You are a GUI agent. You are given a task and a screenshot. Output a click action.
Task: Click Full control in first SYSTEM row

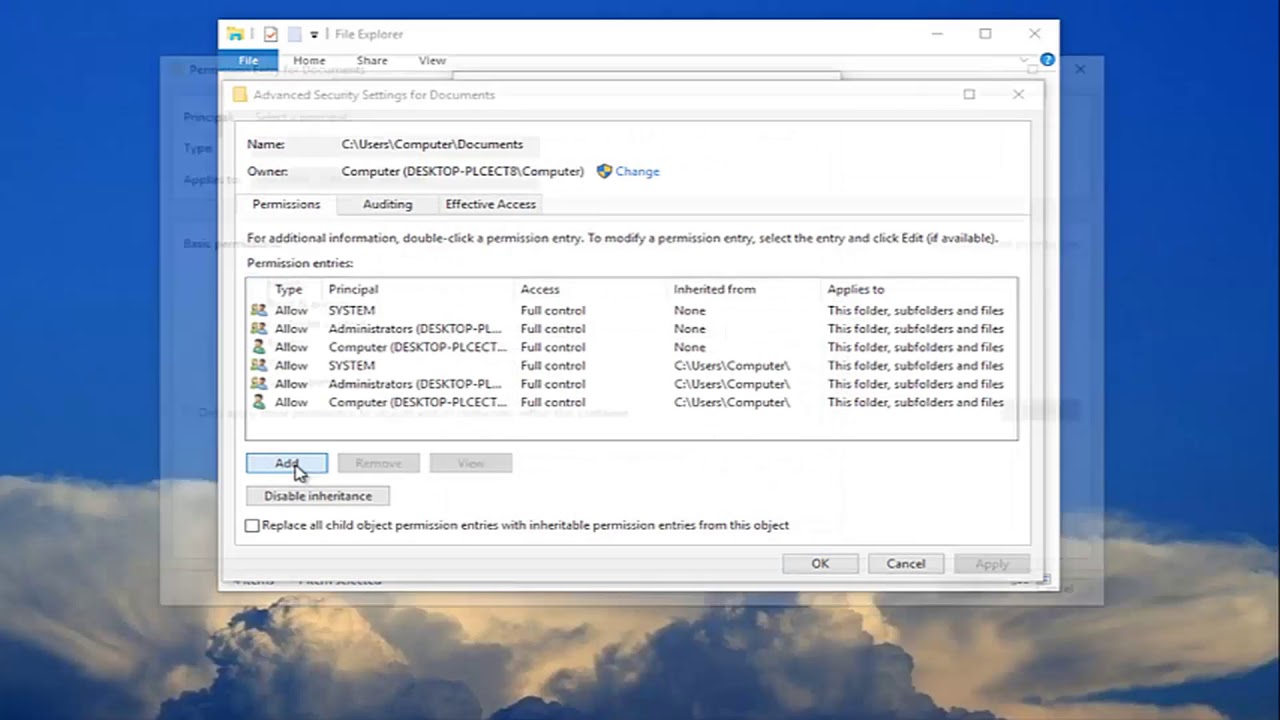[553, 310]
